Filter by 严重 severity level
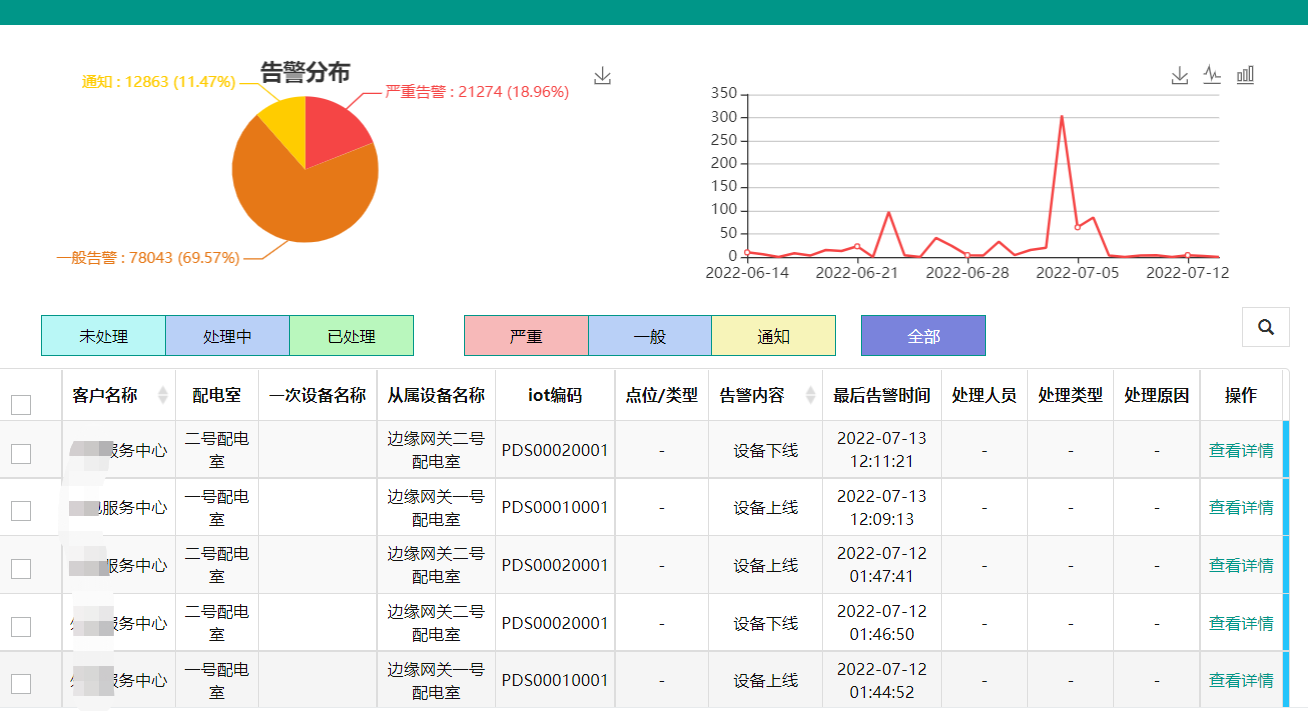Viewport: 1308px width, 711px height. click(526, 336)
